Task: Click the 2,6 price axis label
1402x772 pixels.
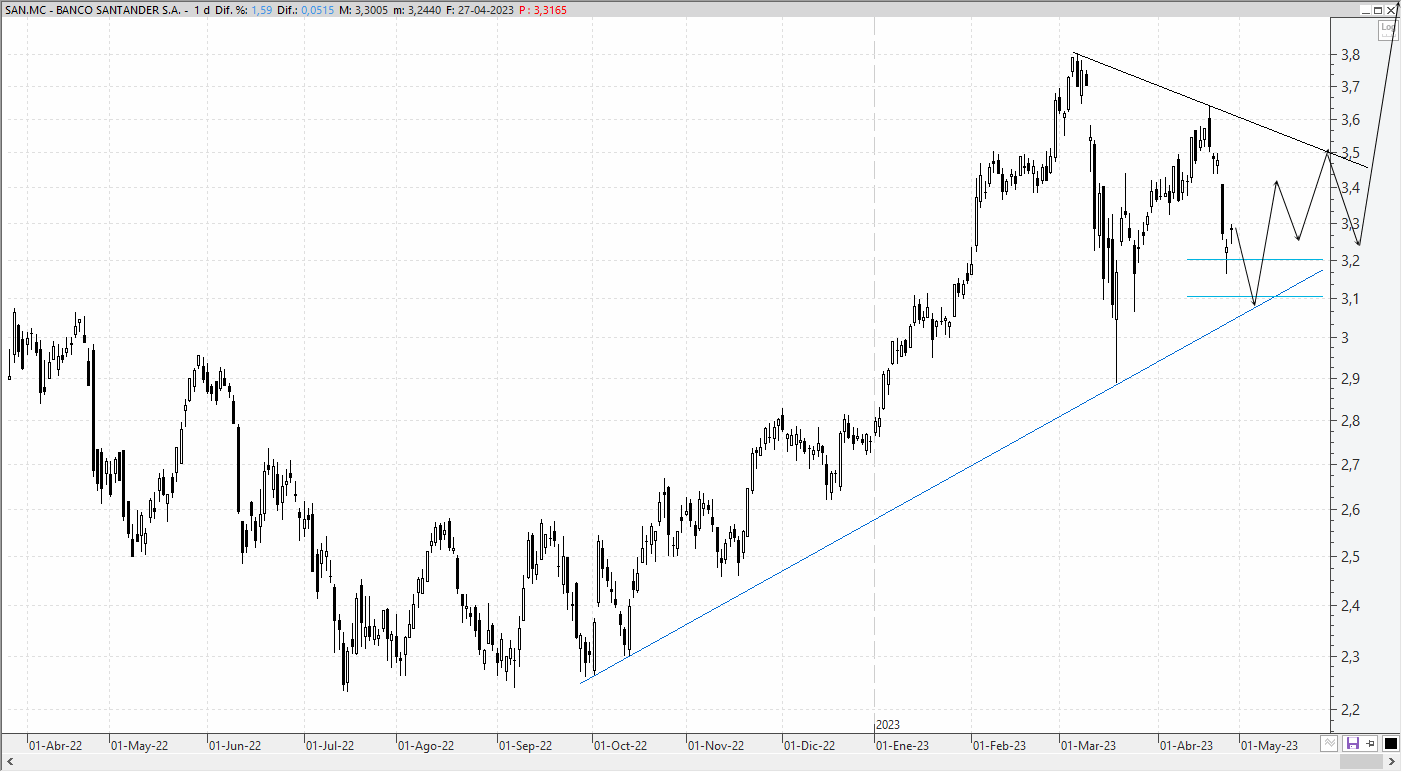Action: click(x=1350, y=510)
